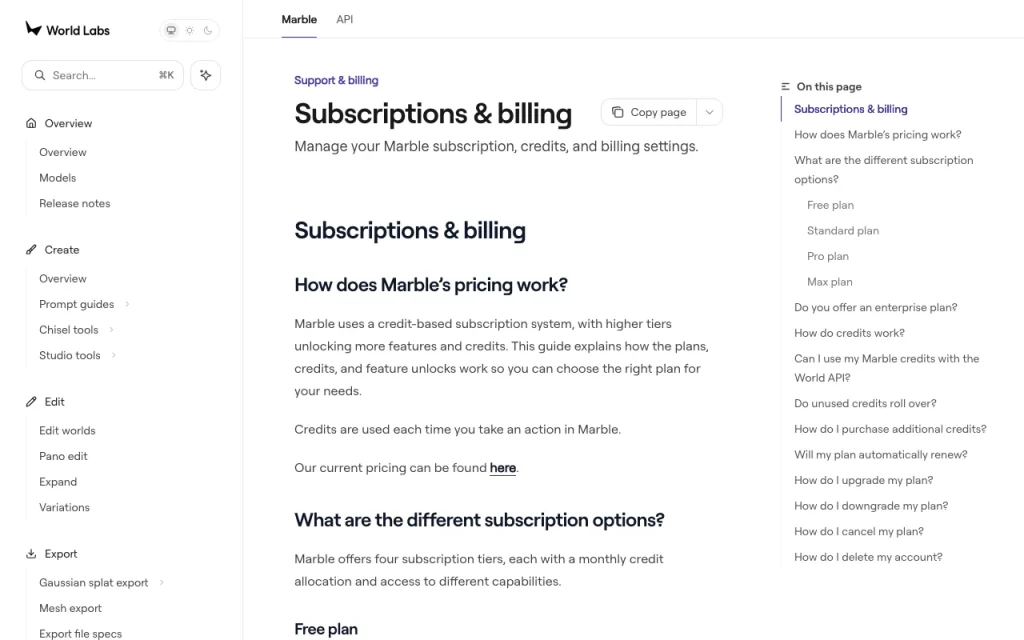Select the system theme icon
This screenshot has height=640, width=1024.
[x=171, y=30]
